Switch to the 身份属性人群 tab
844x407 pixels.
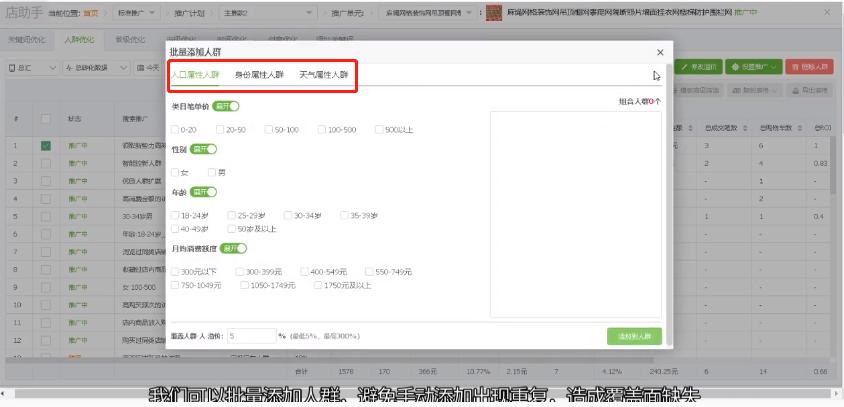(259, 75)
